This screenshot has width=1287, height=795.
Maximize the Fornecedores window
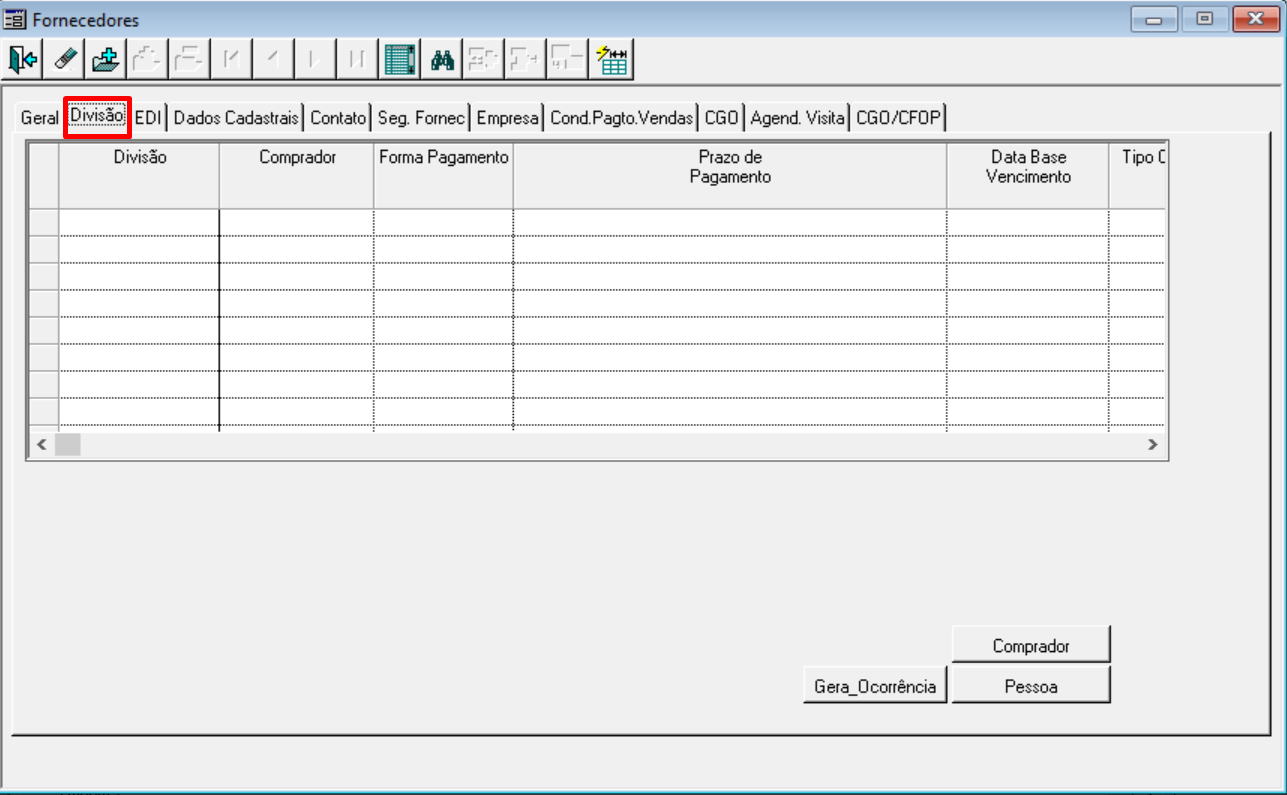pos(1205,19)
